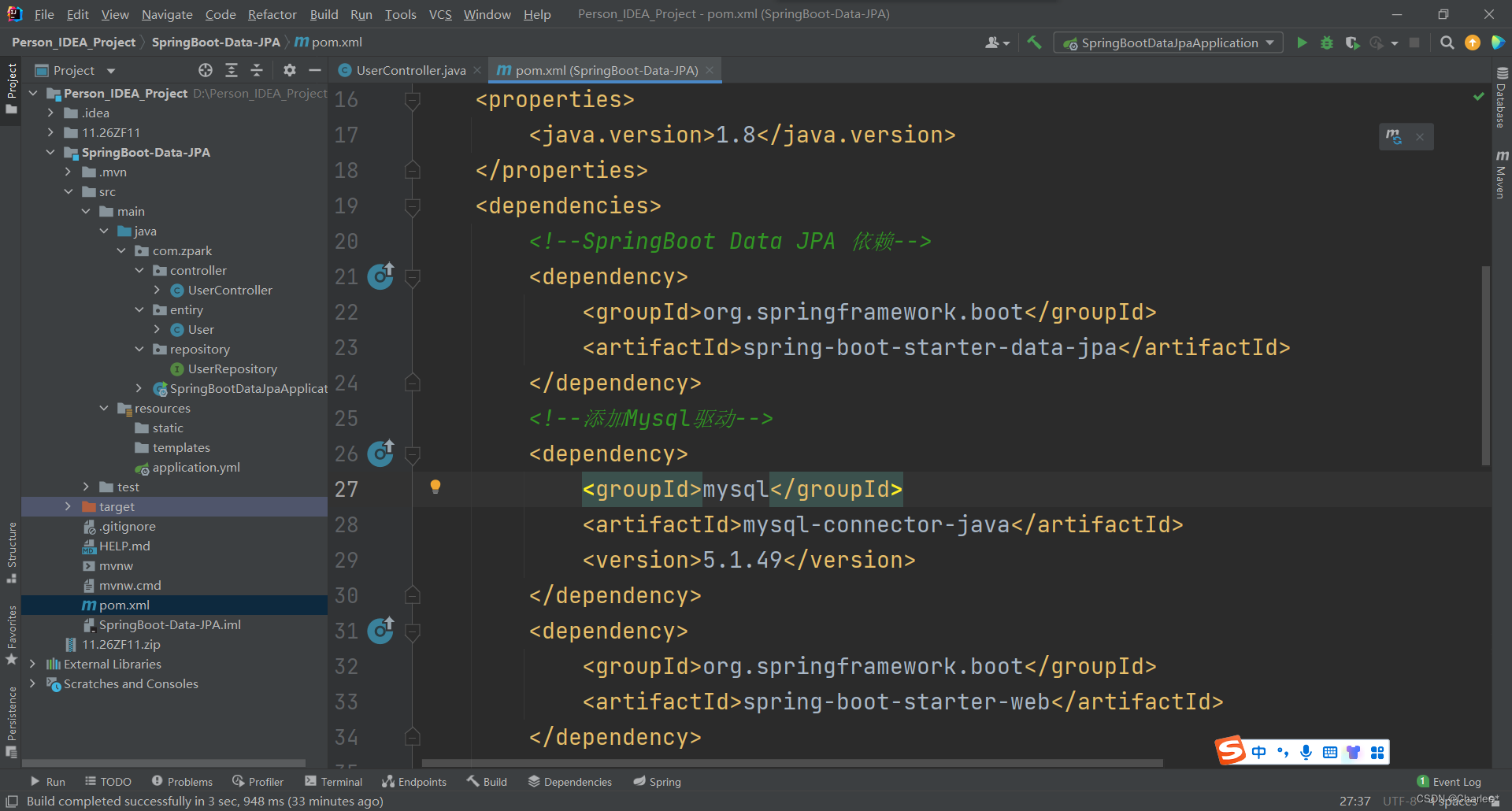Open the Terminal tool window

[333, 781]
